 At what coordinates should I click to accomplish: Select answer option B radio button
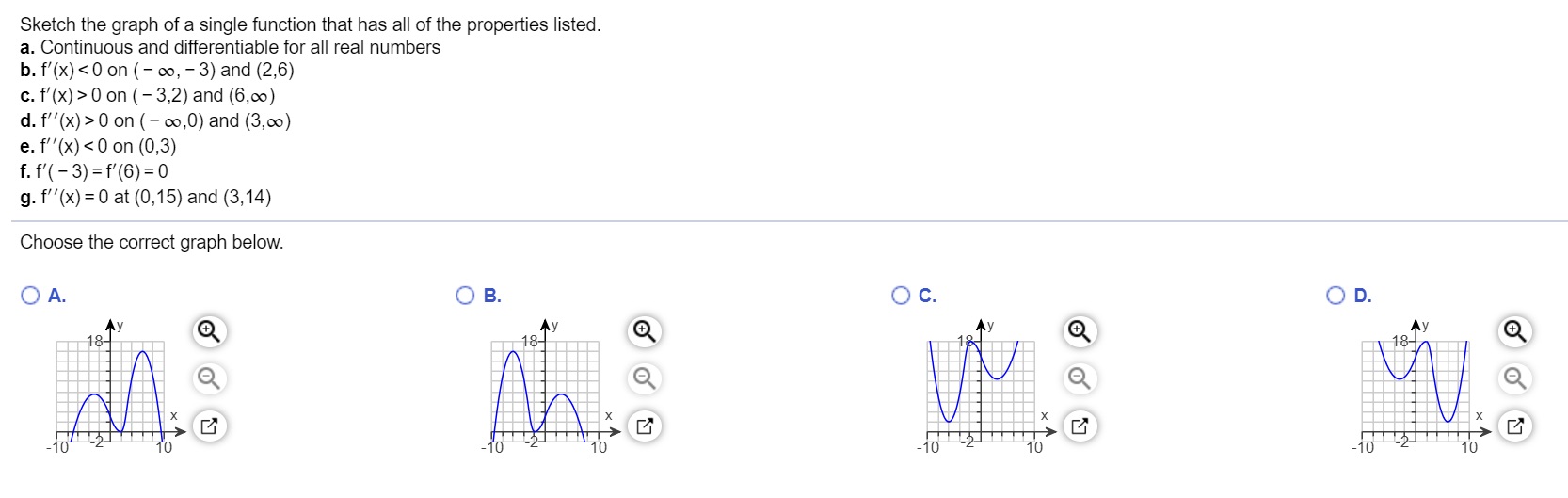(465, 296)
